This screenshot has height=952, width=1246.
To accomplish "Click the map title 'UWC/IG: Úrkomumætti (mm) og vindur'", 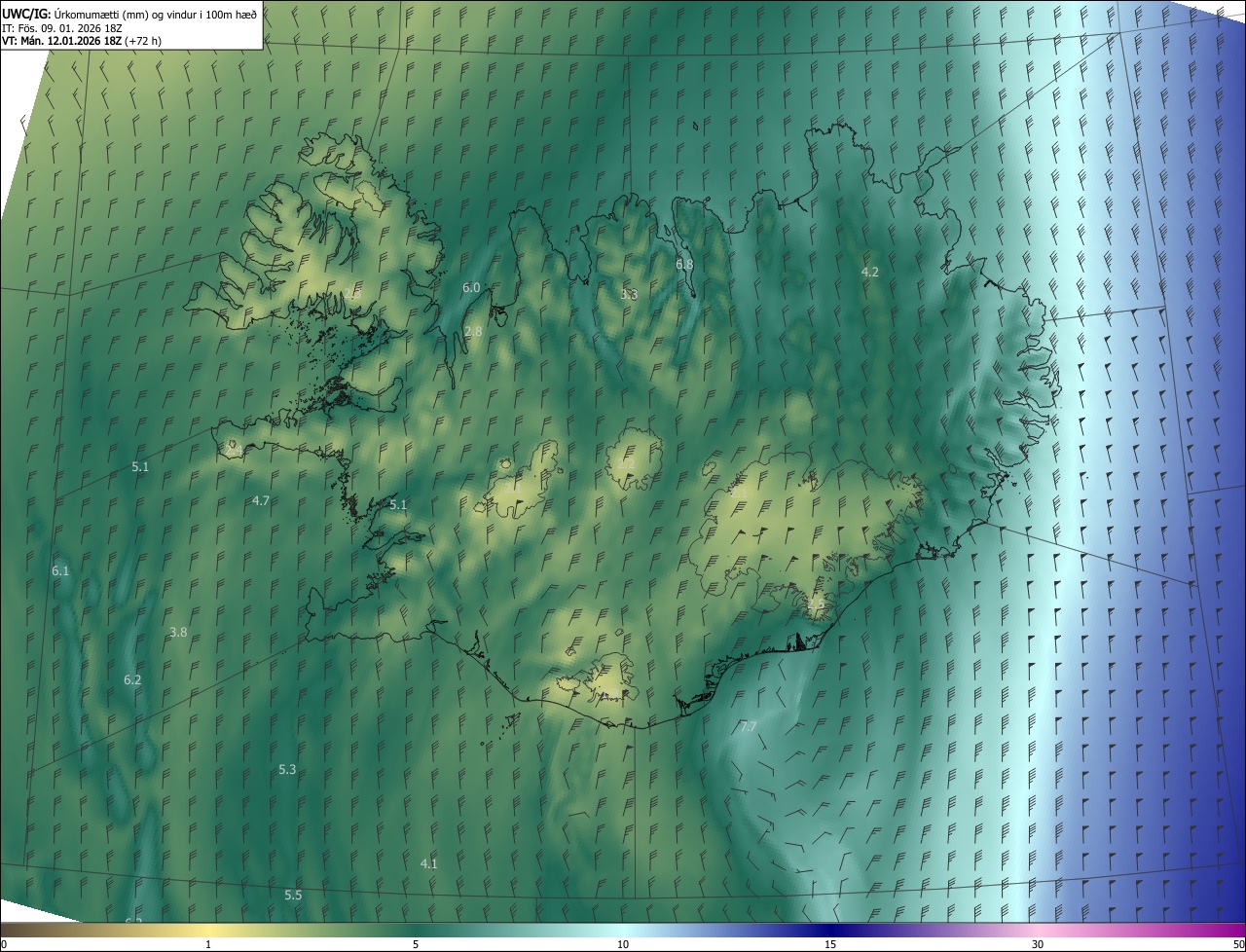I will [x=129, y=13].
